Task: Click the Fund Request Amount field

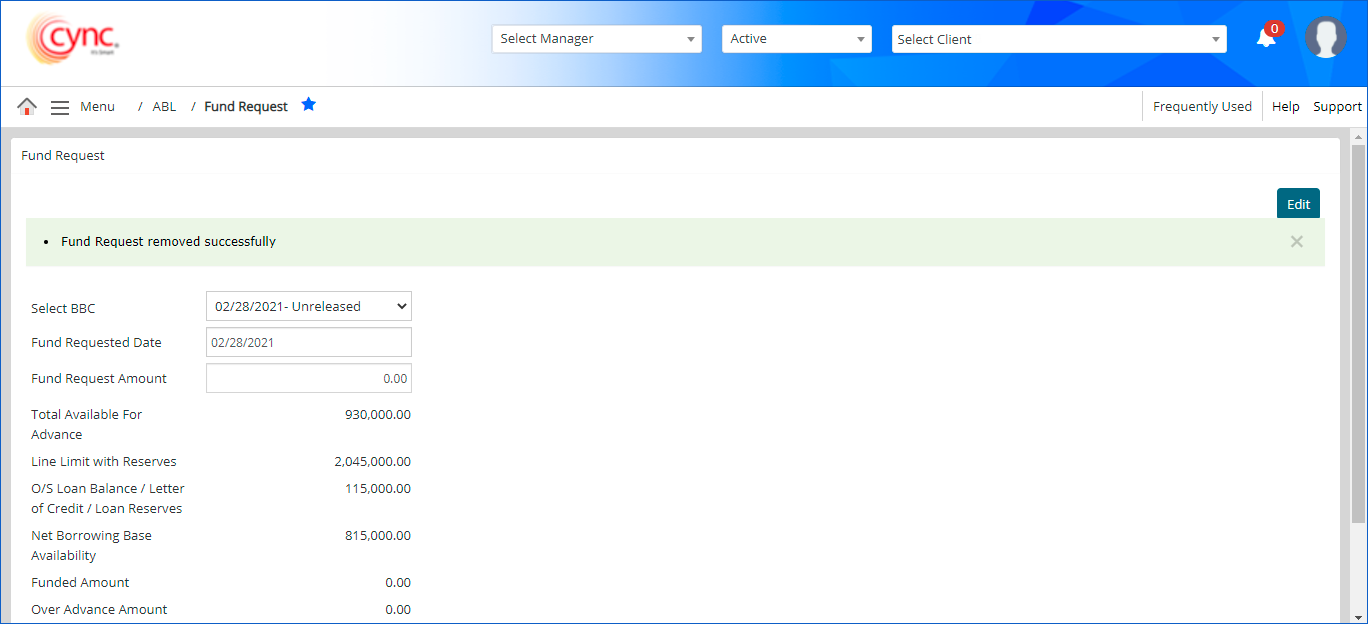Action: [308, 379]
